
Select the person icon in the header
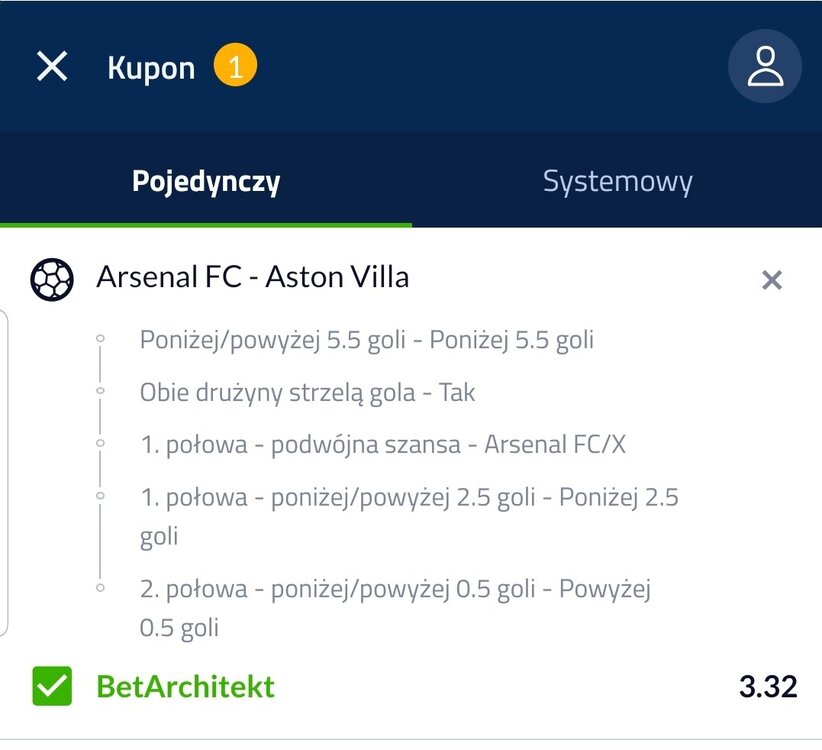tap(765, 66)
